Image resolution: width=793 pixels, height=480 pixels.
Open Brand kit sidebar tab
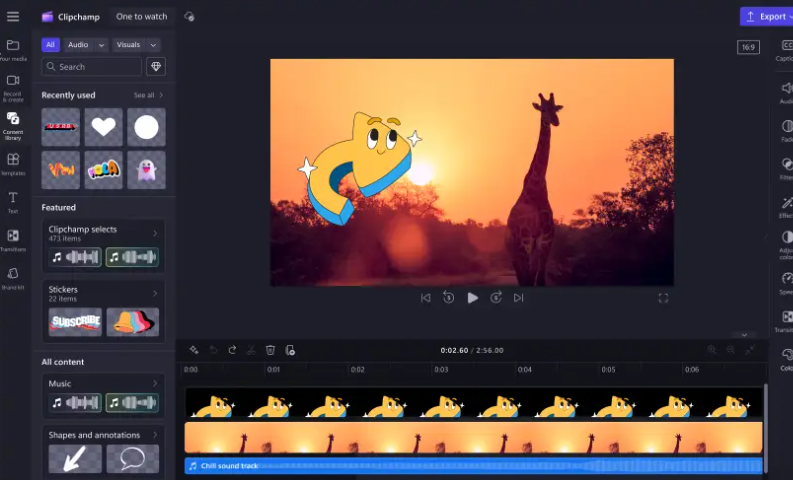coord(13,279)
